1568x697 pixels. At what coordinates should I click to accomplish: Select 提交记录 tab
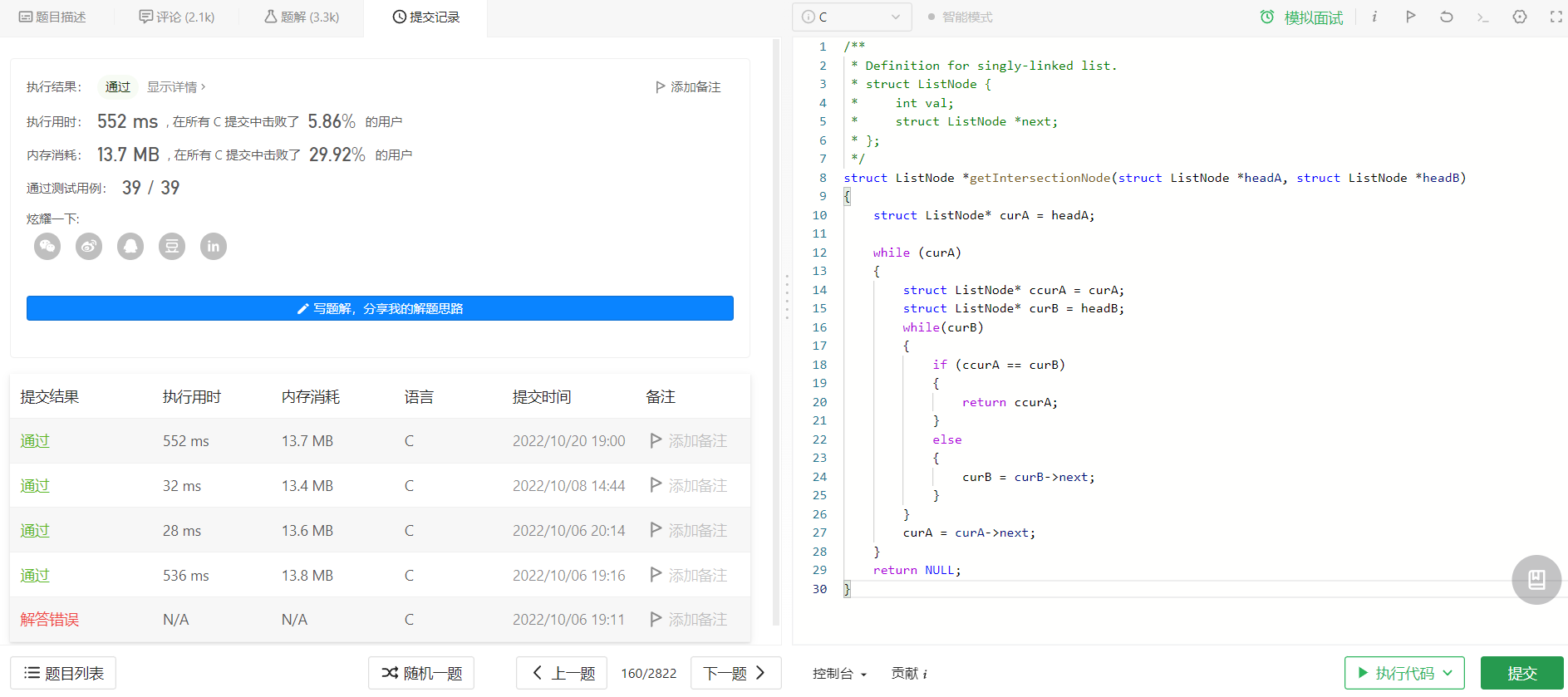click(425, 17)
